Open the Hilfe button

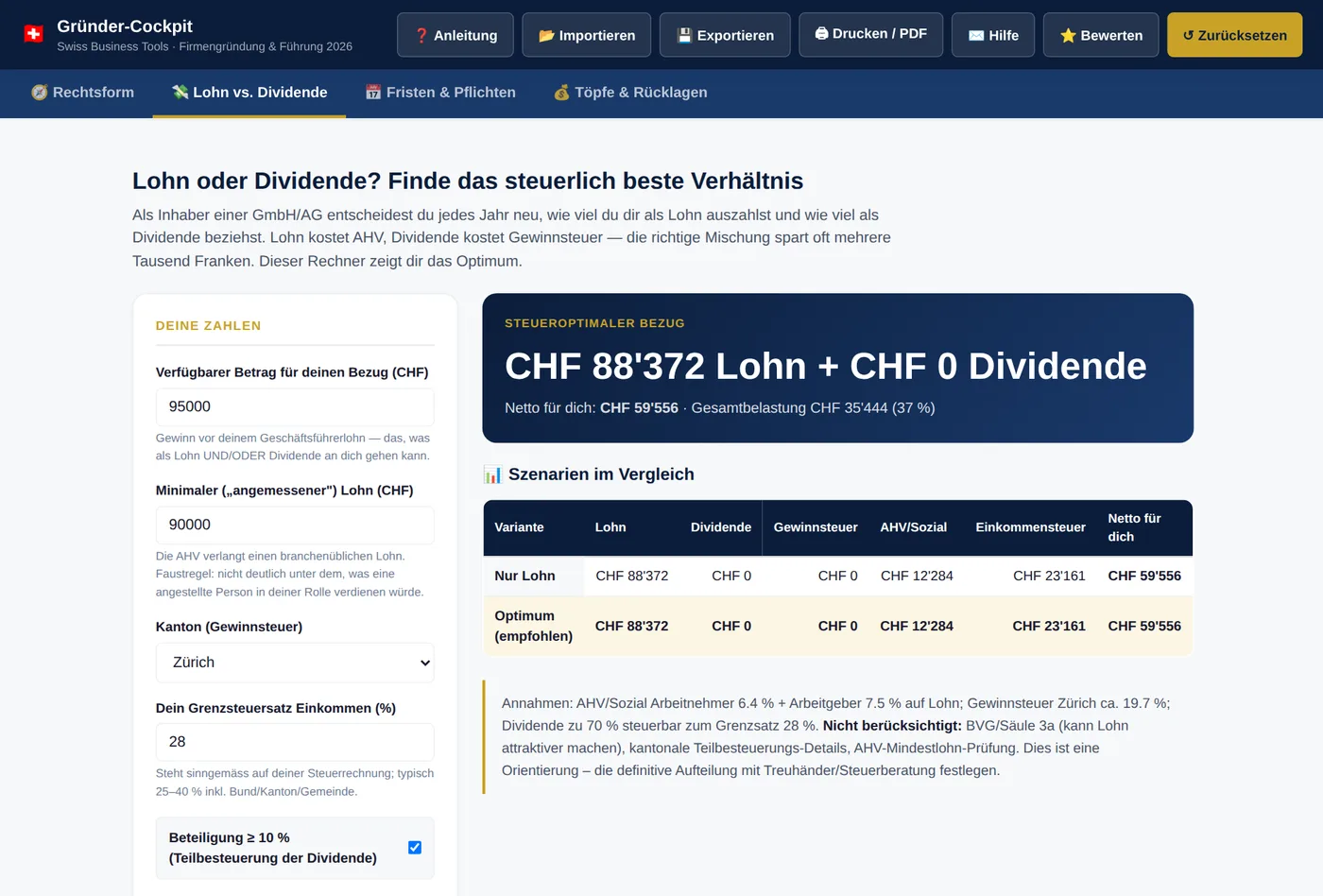click(993, 35)
